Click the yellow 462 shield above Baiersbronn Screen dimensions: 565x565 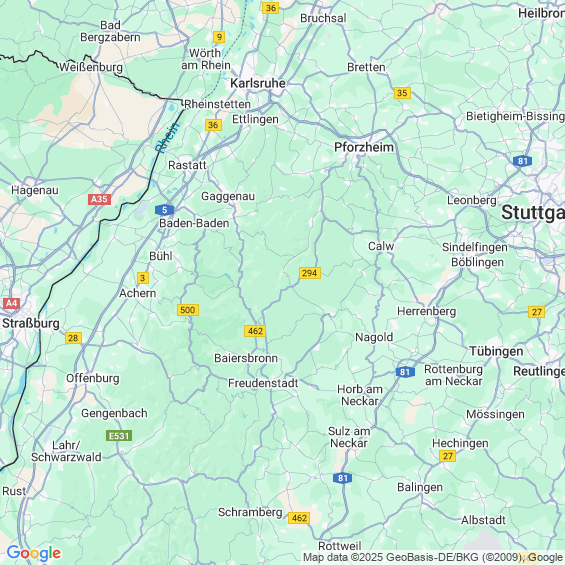pyautogui.click(x=255, y=331)
